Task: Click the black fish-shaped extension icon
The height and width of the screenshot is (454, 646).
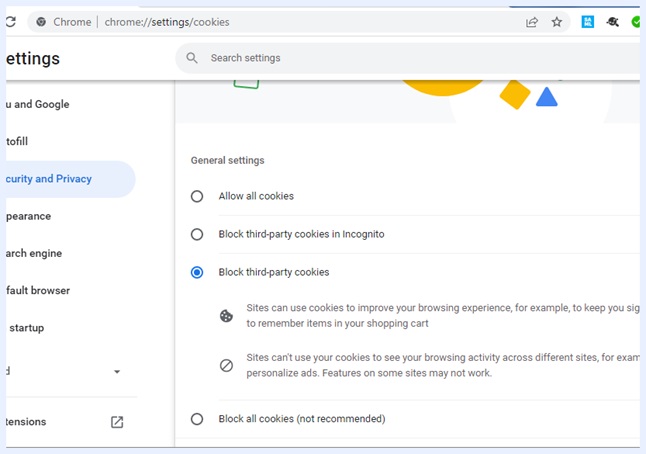Action: pos(613,22)
